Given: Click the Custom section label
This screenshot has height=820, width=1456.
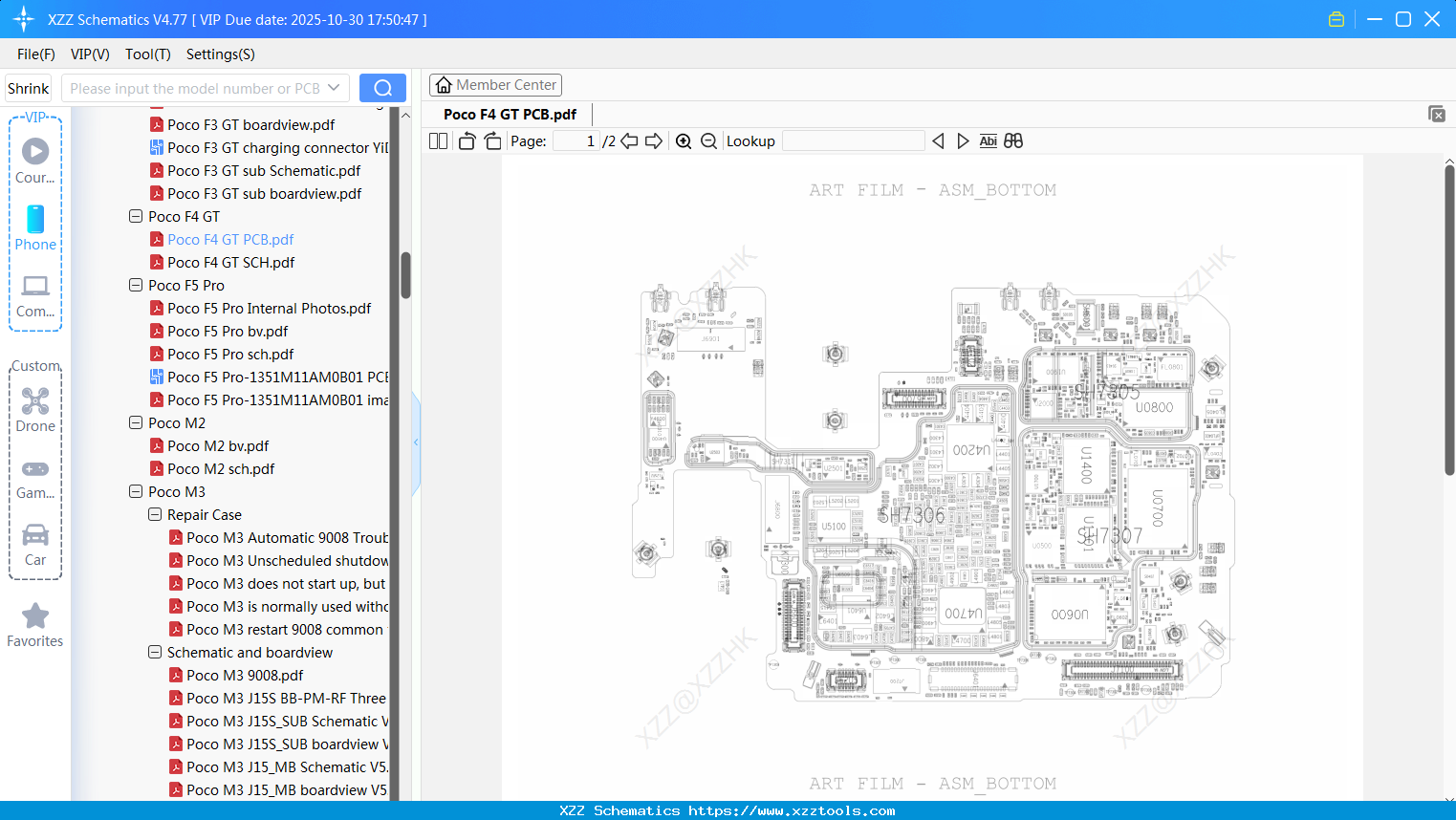Looking at the screenshot, I should pyautogui.click(x=35, y=366).
